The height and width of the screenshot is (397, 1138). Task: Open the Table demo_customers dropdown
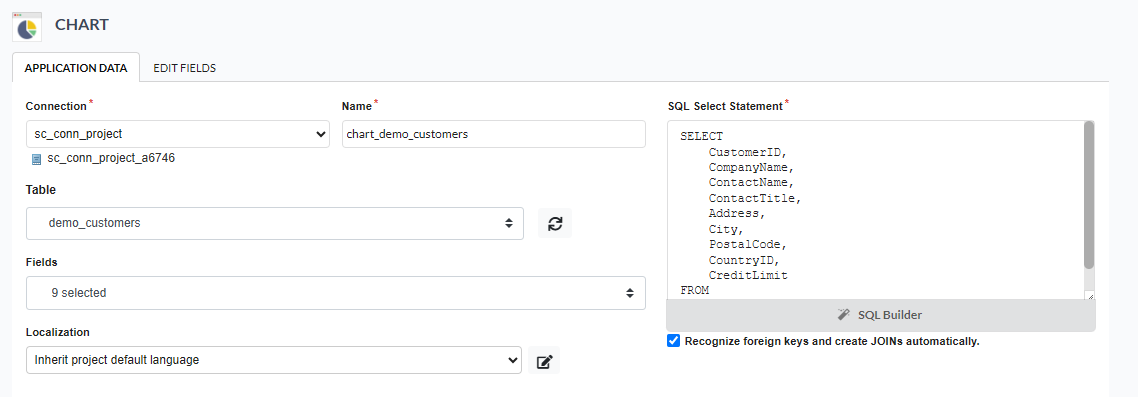274,224
